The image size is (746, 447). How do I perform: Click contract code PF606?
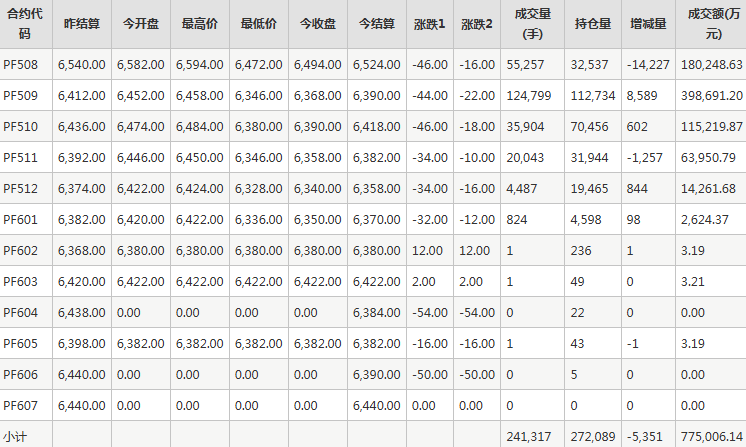point(20,375)
